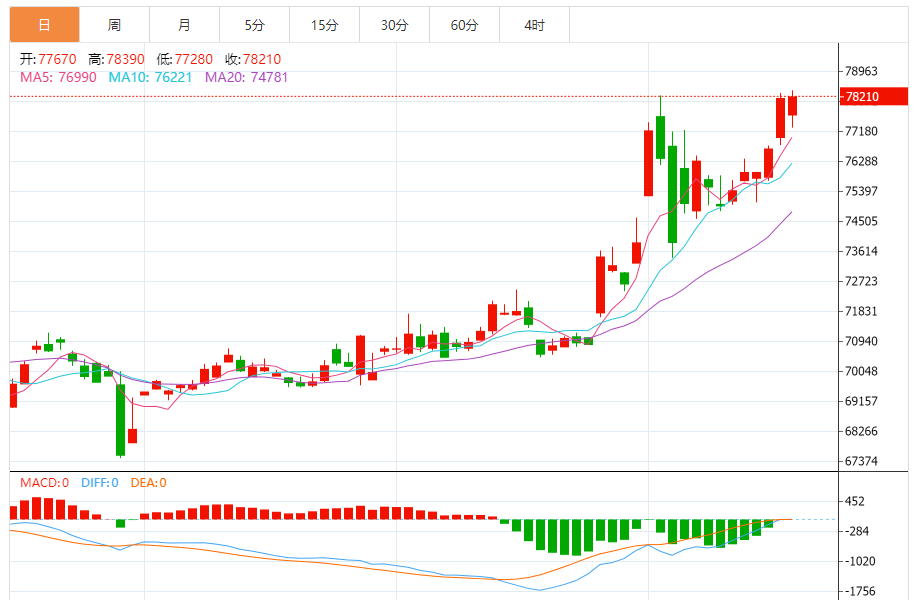
Task: Click the orange DEA:0 indicator label
Action: [148, 483]
